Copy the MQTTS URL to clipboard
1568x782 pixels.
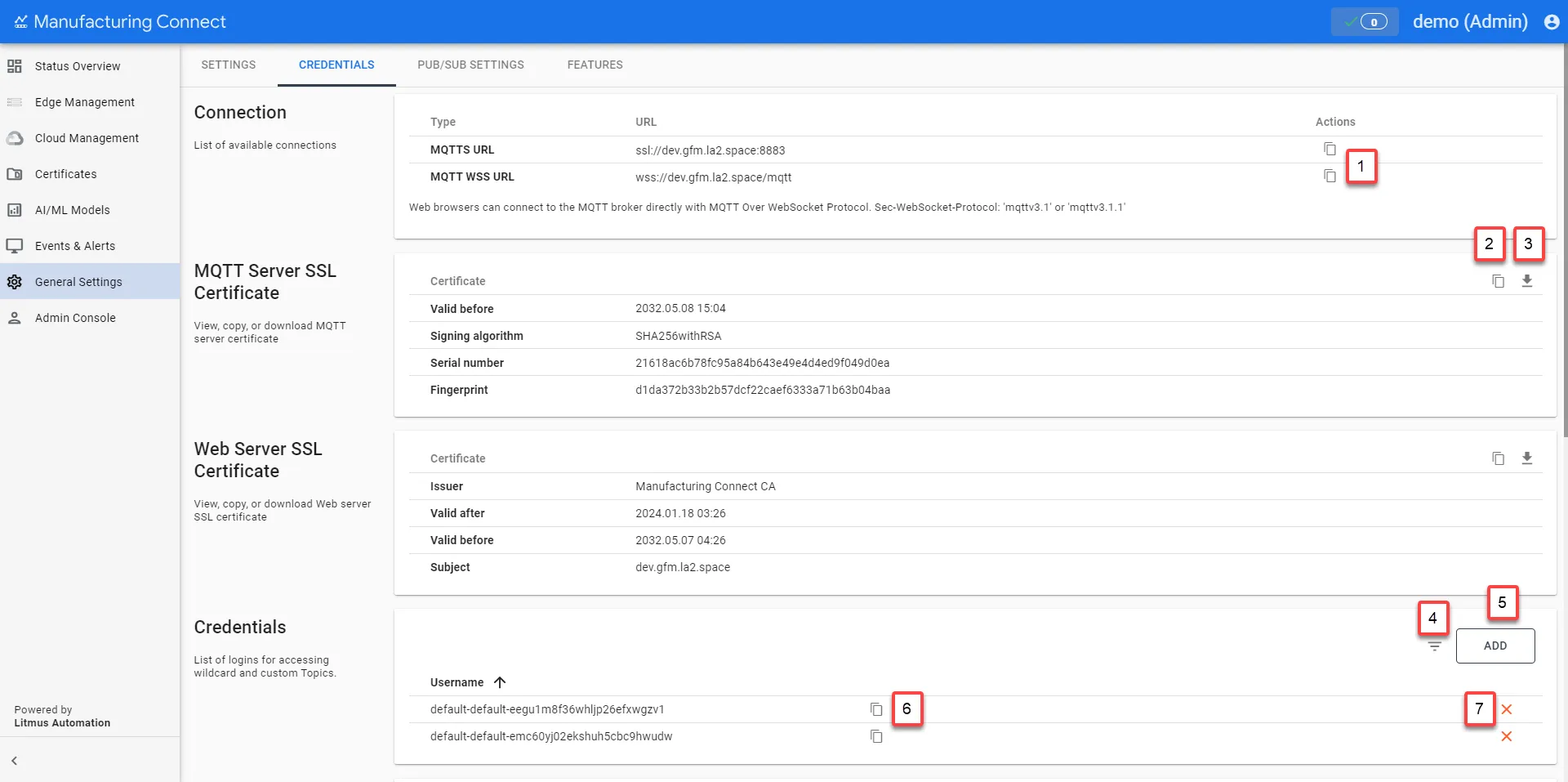(1330, 149)
